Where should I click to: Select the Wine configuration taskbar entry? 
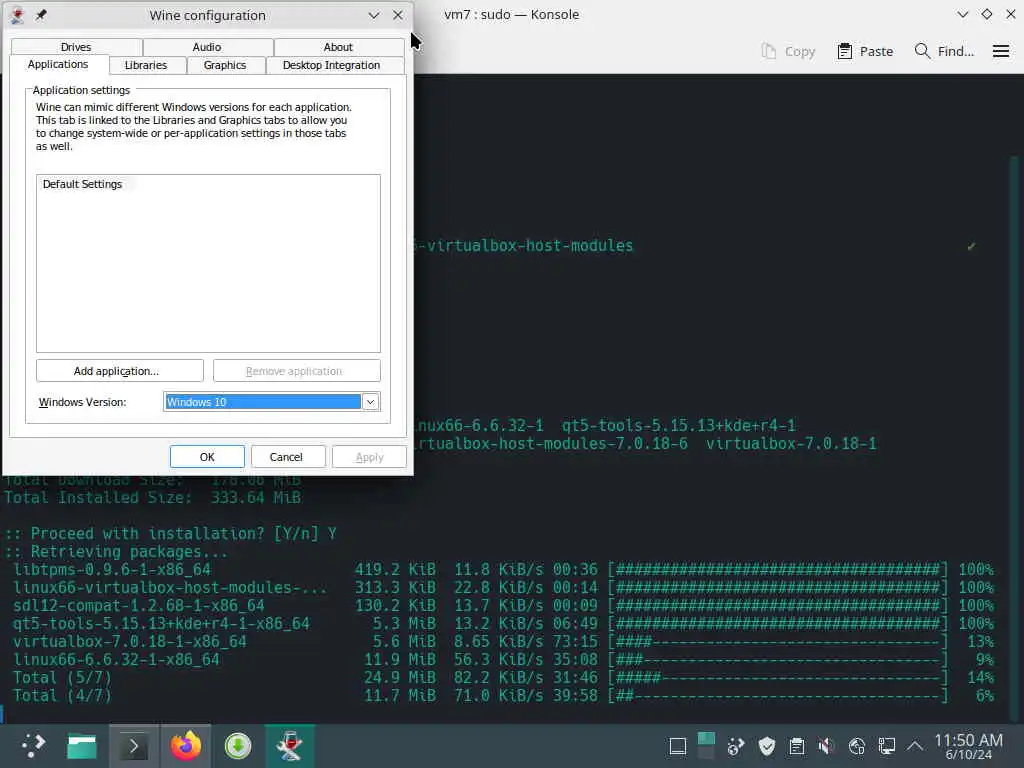pyautogui.click(x=289, y=746)
